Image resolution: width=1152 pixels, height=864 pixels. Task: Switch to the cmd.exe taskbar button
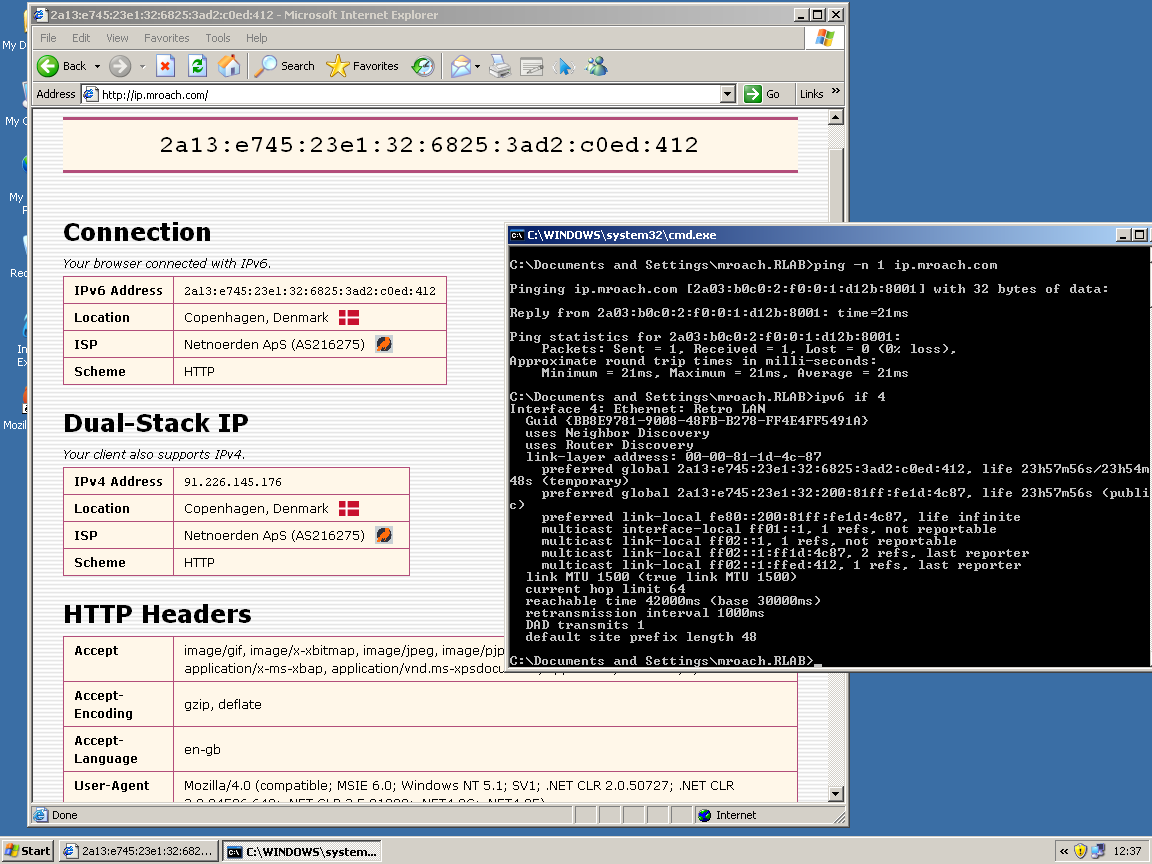tap(302, 852)
